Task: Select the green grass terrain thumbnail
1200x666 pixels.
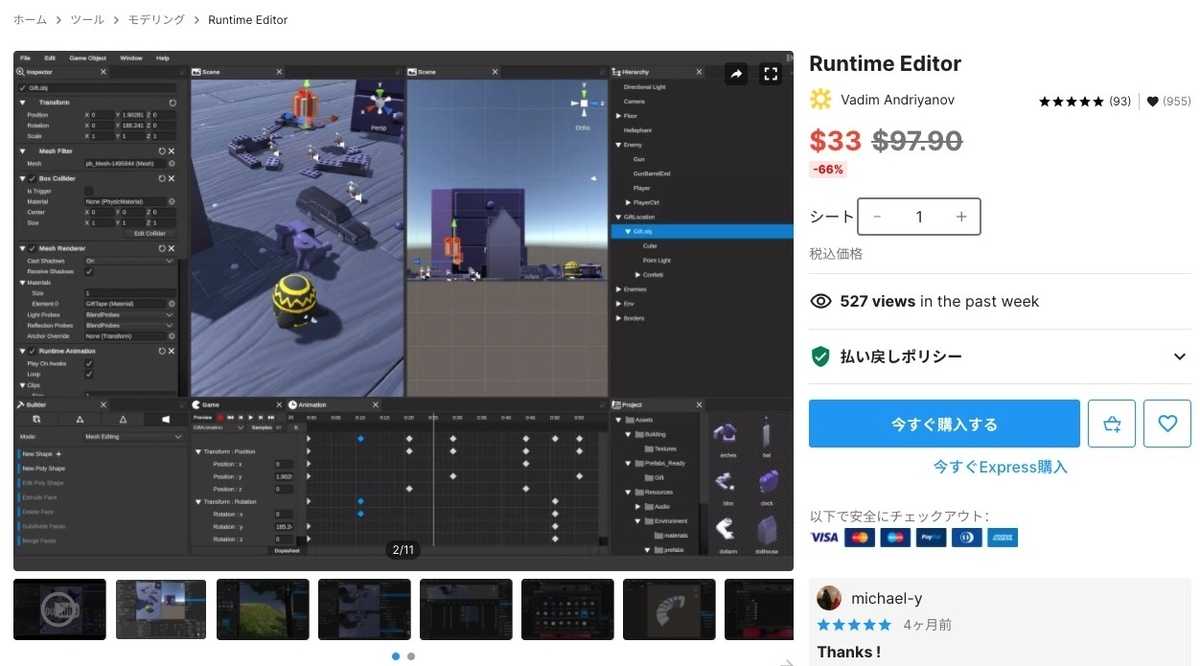Action: coord(263,609)
